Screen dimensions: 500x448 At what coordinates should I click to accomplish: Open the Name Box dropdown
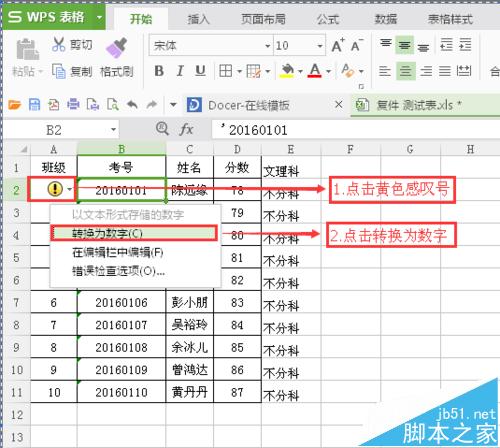point(113,129)
